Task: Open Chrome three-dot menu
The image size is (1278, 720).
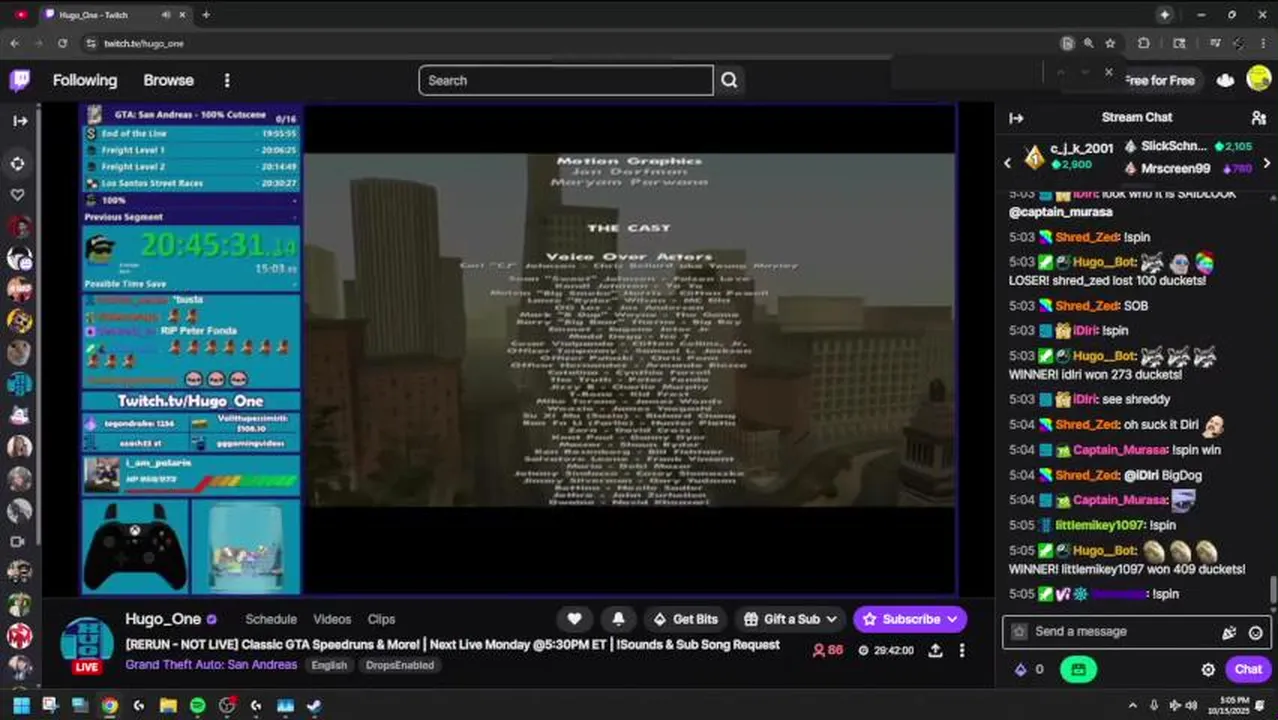Action: [x=1262, y=43]
